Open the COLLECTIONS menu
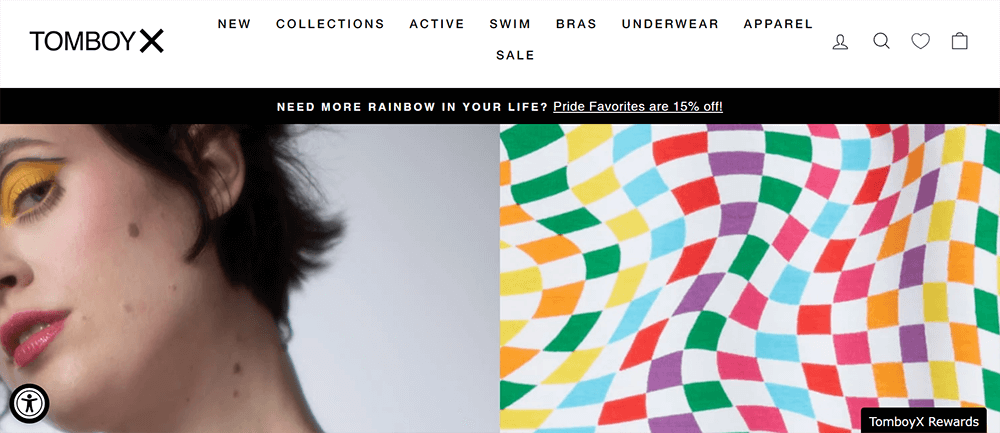 330,24
